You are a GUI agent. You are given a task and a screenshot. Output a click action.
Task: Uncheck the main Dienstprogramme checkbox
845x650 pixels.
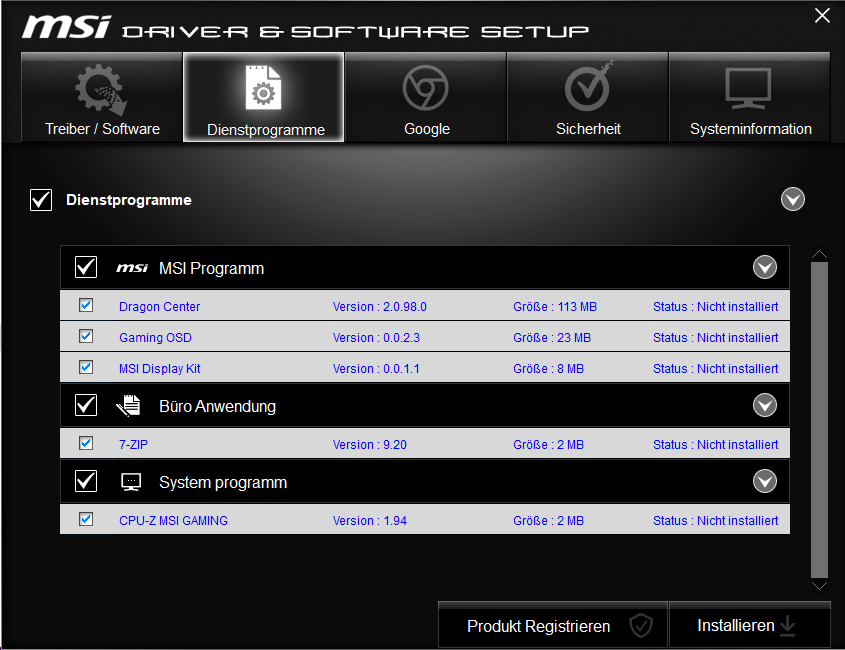[x=41, y=200]
